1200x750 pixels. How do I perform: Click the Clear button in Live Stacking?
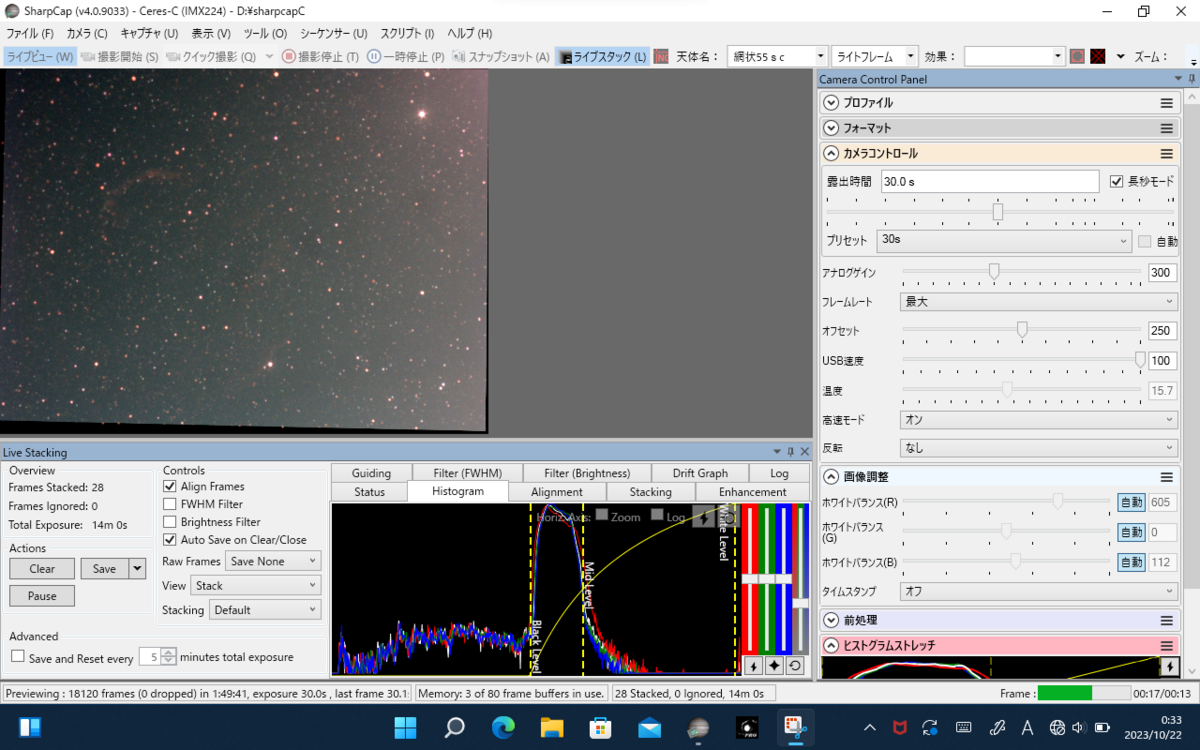(42, 568)
